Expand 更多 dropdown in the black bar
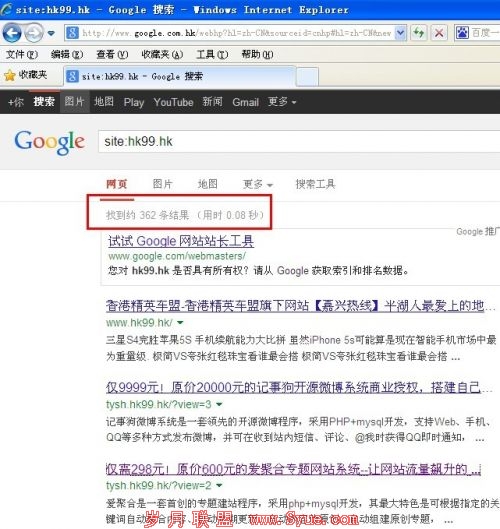Viewport: 500px width, 529px height. pos(282,102)
